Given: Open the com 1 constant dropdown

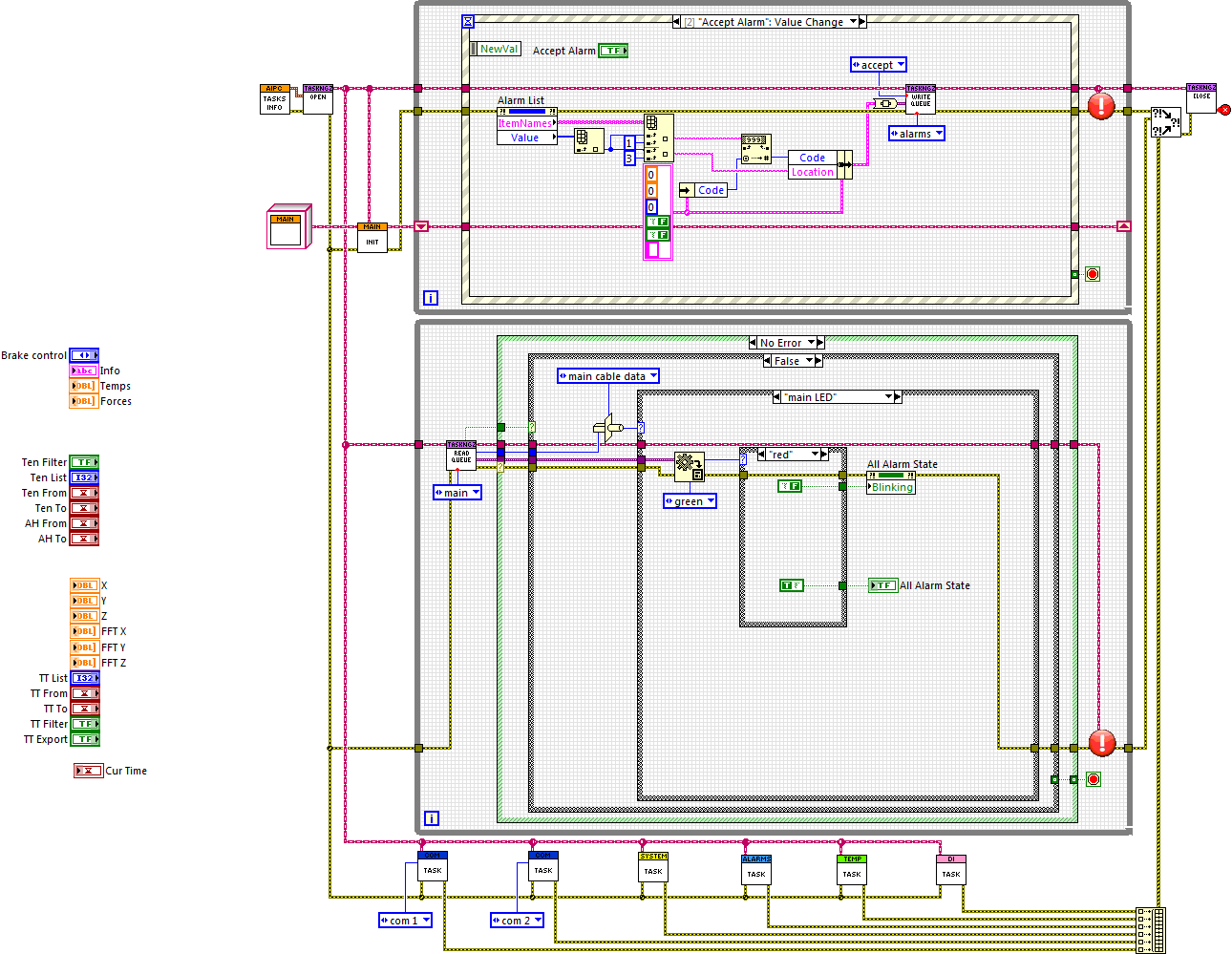Looking at the screenshot, I should [x=406, y=921].
